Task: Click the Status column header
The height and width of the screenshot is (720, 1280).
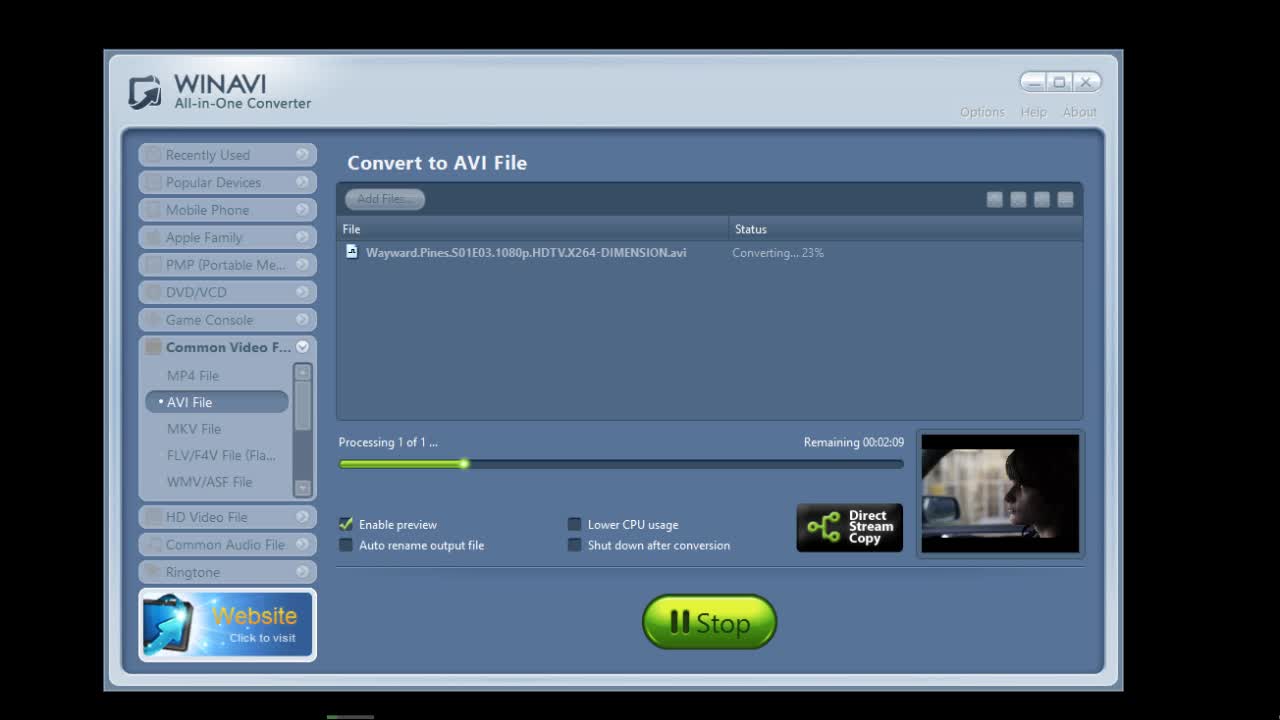Action: click(x=906, y=229)
